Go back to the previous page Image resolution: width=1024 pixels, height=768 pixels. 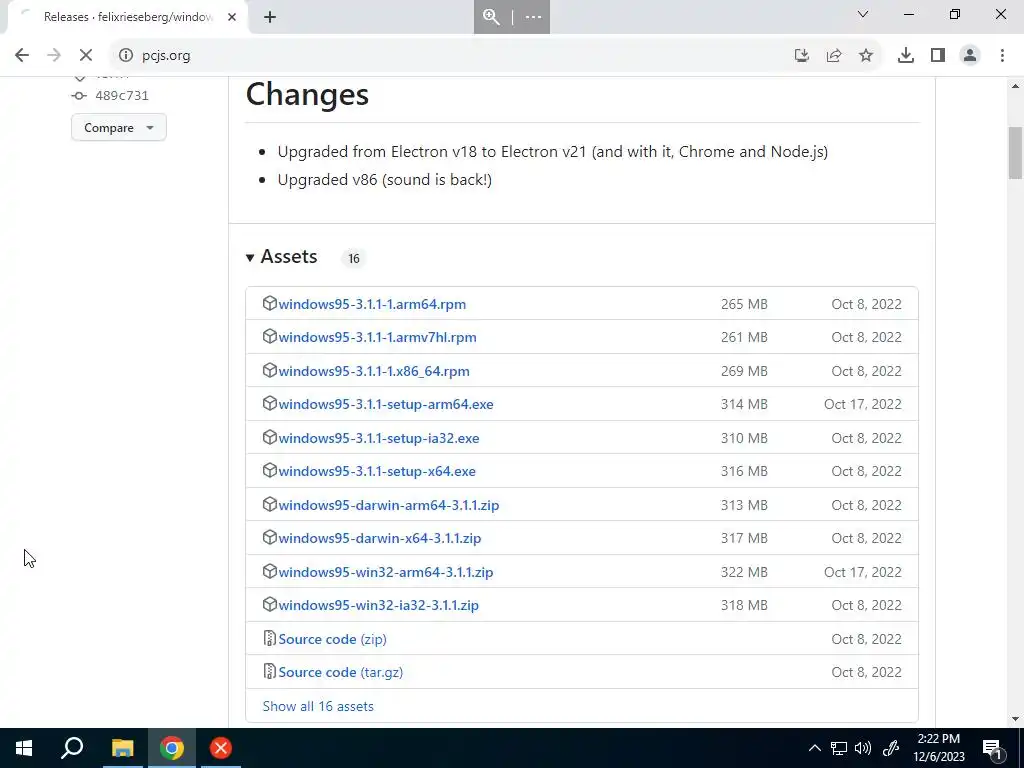pyautogui.click(x=22, y=56)
